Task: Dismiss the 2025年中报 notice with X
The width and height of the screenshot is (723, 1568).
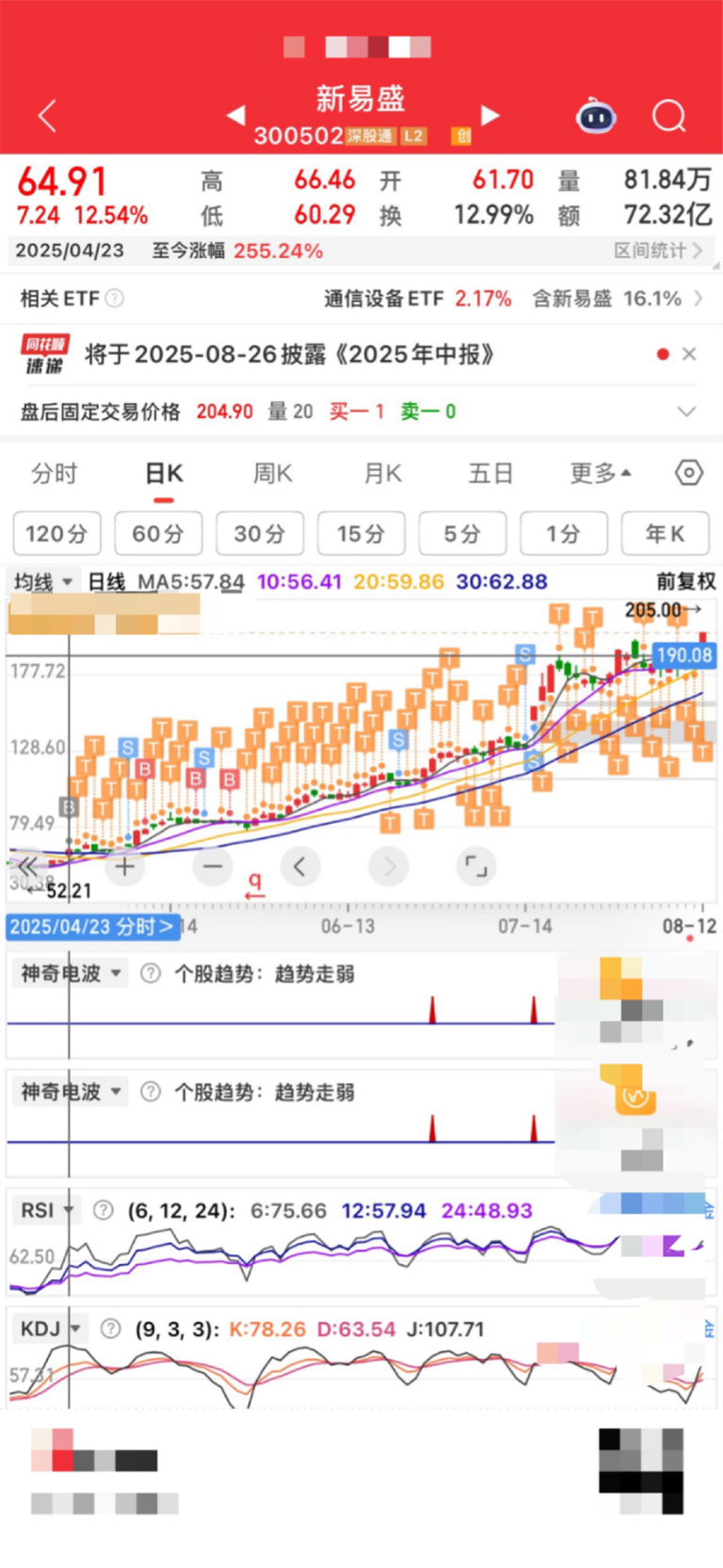Action: coord(689,354)
